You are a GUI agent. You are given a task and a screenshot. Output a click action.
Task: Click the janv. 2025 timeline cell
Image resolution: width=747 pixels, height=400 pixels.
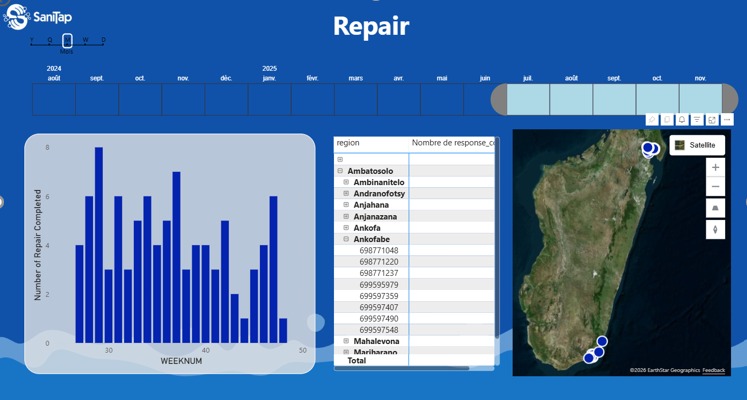coord(270,100)
